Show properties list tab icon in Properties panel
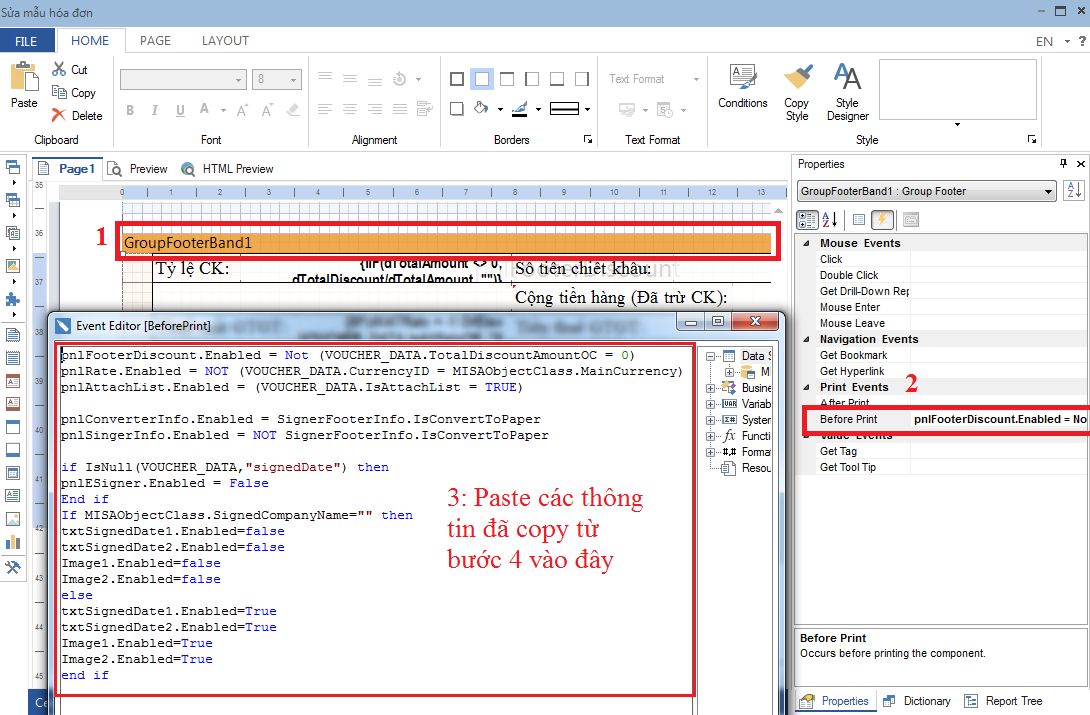Screen dimensions: 1090x715 859,220
